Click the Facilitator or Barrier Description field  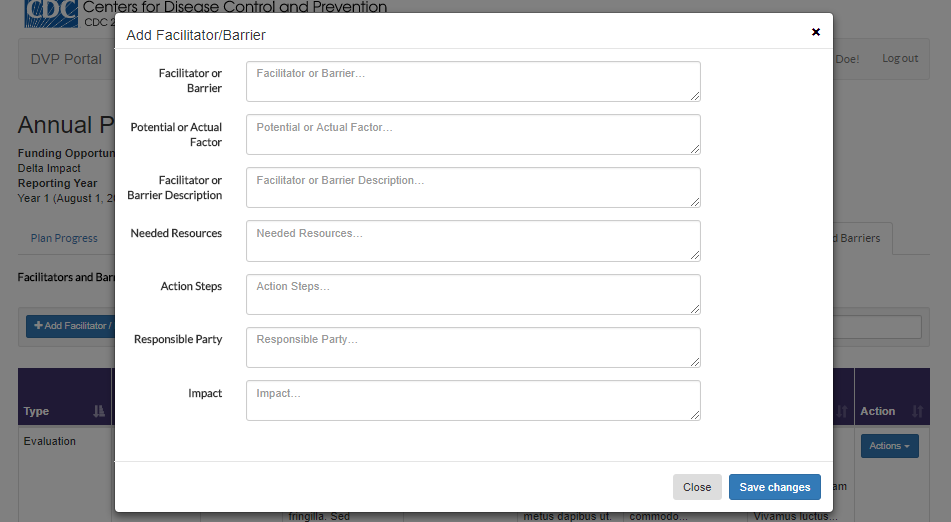[x=472, y=187]
